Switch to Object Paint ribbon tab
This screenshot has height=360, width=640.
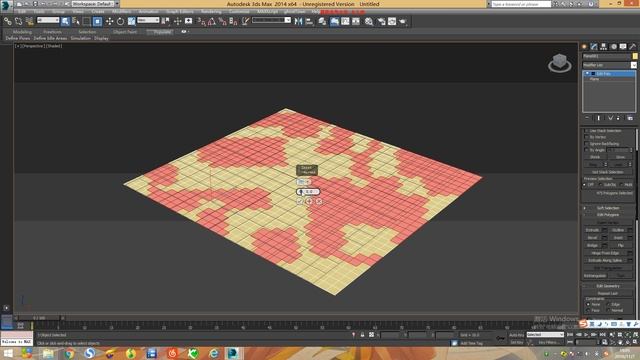(125, 31)
